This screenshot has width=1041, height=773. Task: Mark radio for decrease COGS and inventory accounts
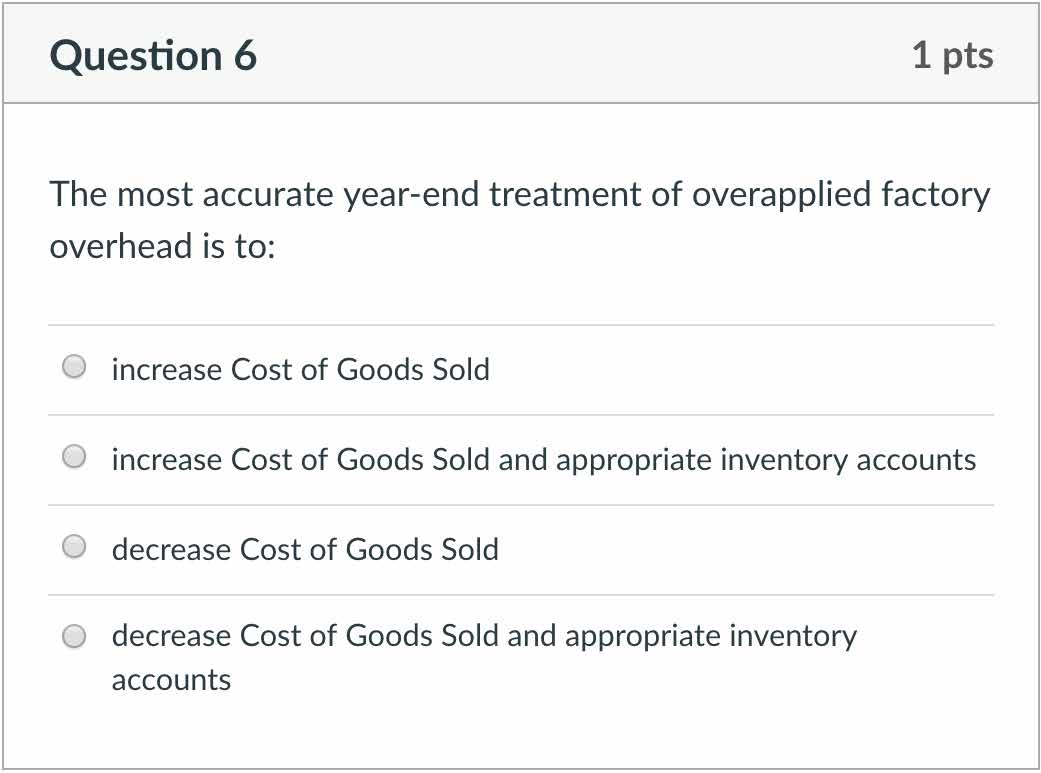coord(74,637)
